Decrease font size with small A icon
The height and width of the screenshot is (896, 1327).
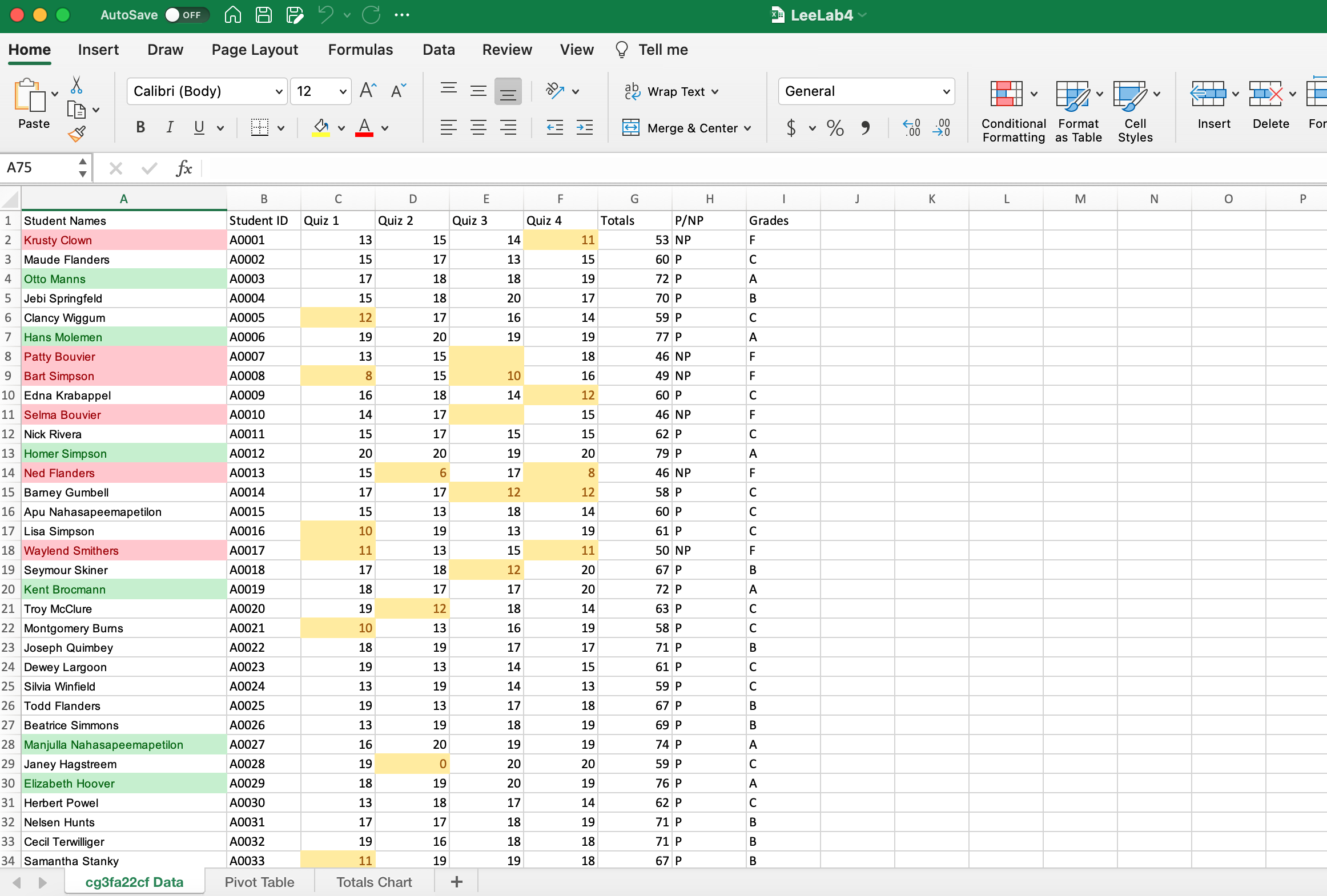click(398, 91)
